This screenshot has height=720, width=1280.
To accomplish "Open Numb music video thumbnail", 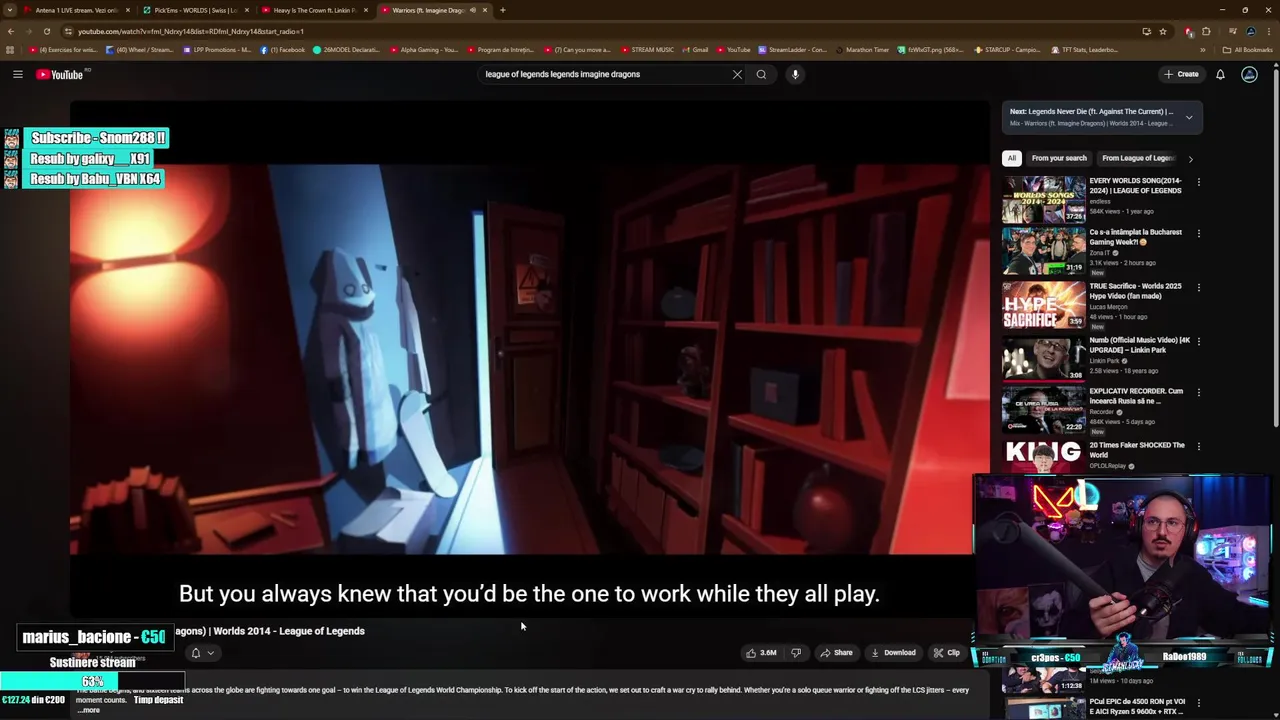I will point(1044,358).
